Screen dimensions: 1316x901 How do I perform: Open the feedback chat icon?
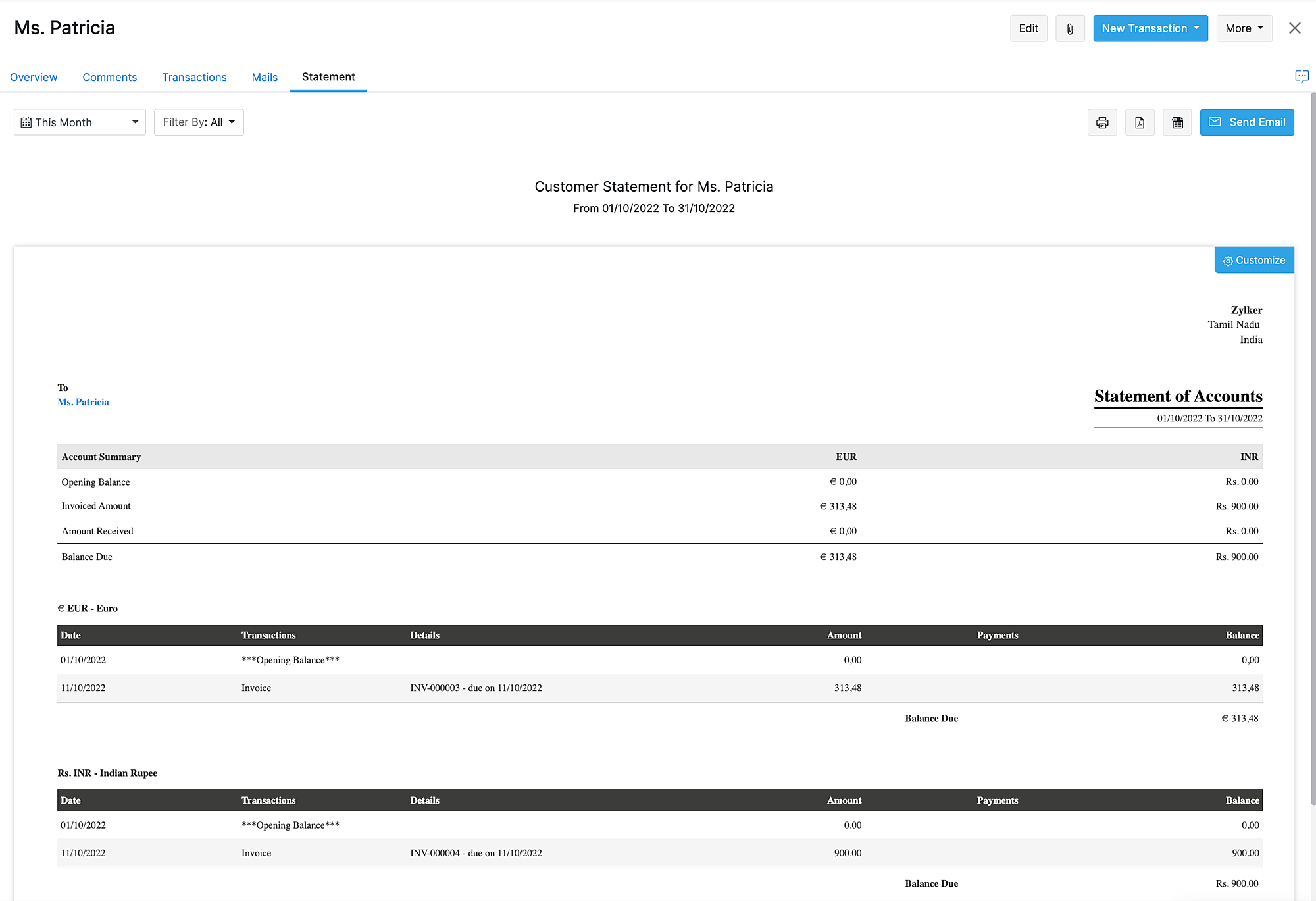click(1302, 76)
